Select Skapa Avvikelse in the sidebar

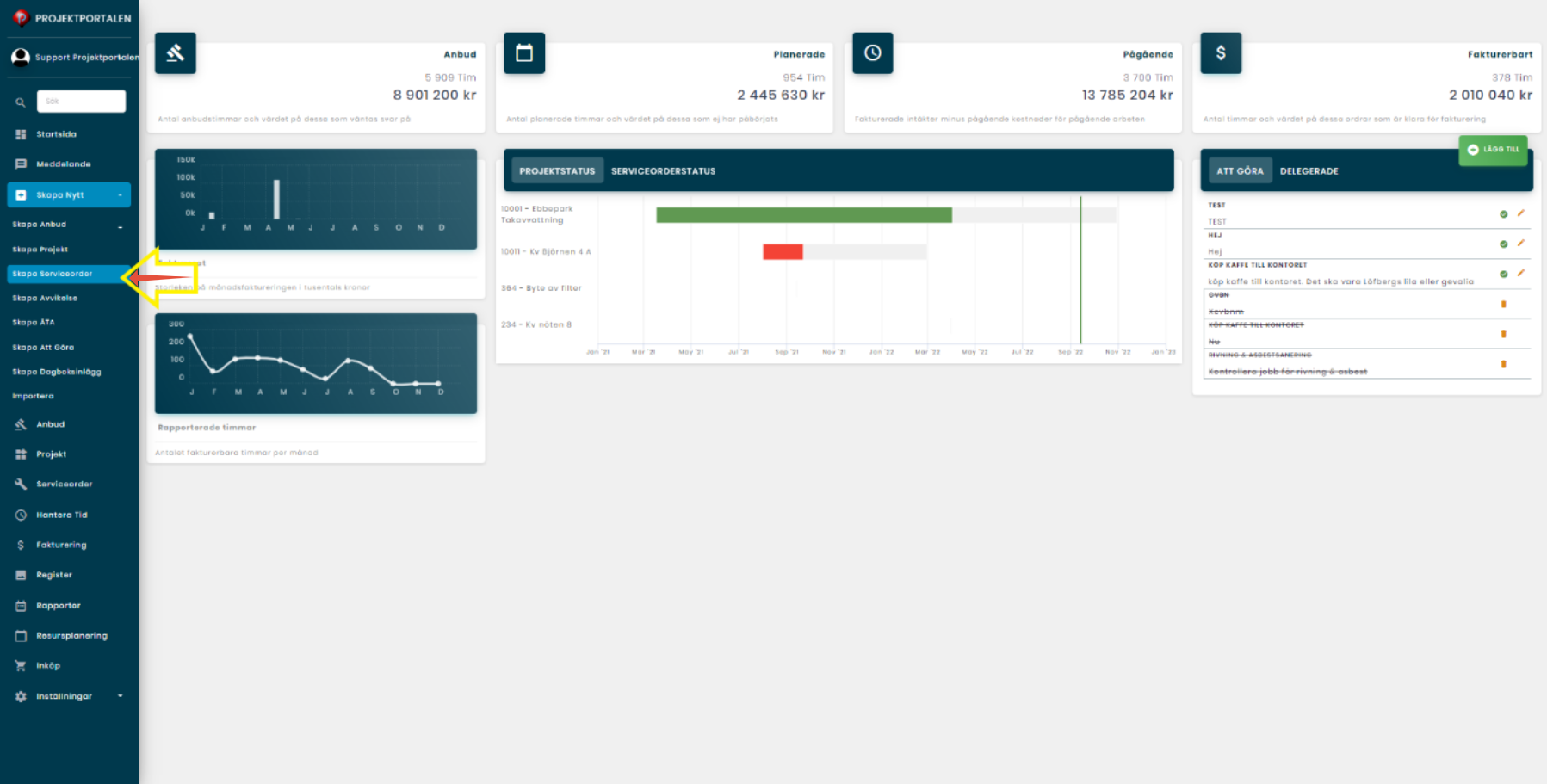[x=45, y=299]
